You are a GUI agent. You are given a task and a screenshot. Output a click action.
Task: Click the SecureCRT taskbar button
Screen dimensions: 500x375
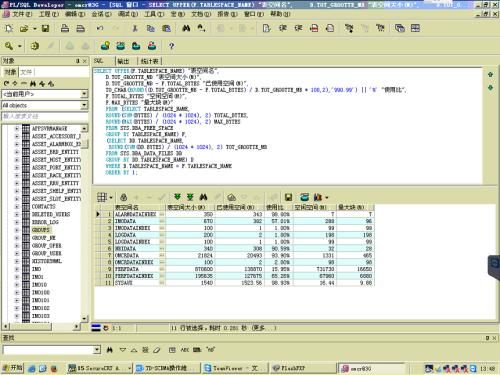tap(99, 368)
